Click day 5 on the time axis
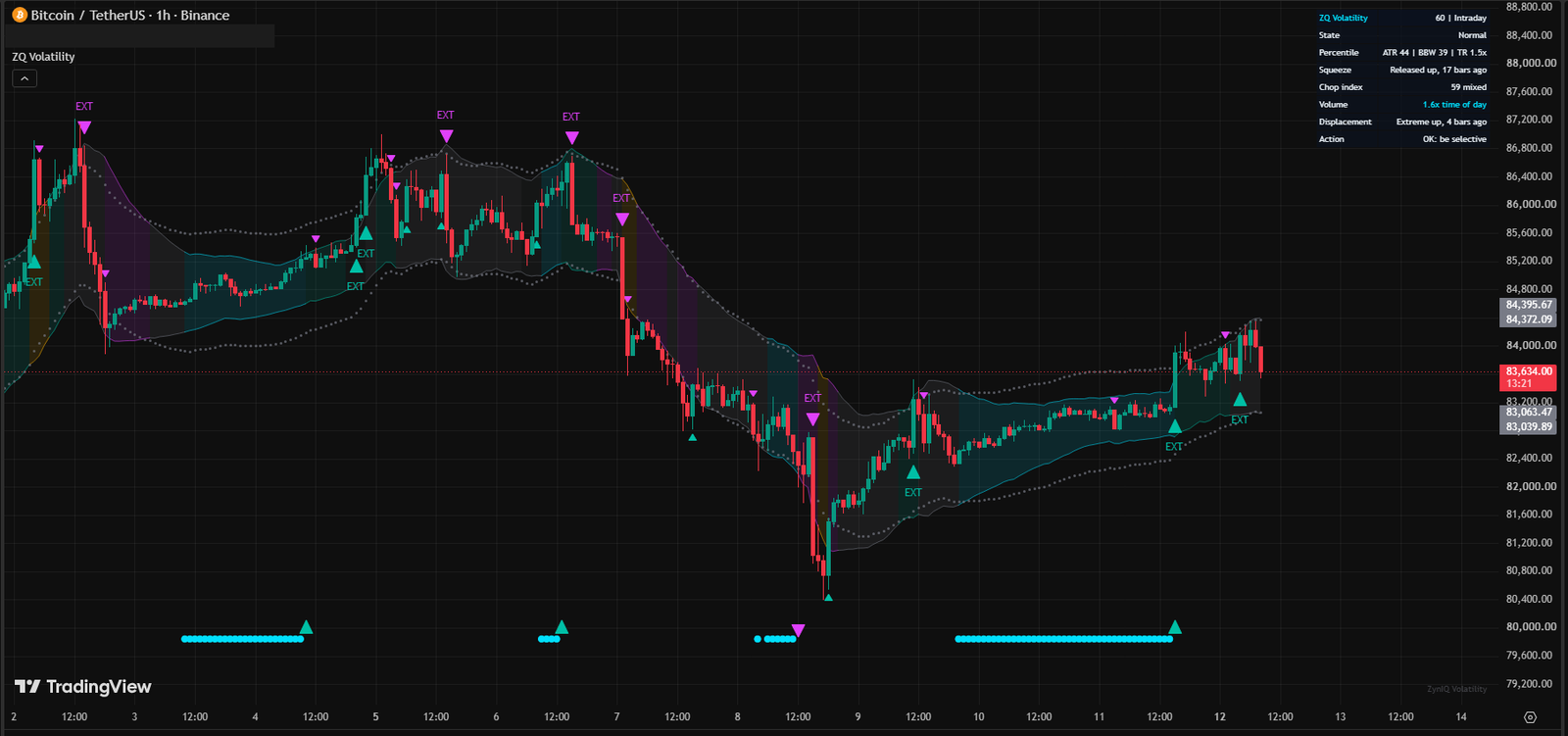This screenshot has height=736, width=1568. pos(375,717)
